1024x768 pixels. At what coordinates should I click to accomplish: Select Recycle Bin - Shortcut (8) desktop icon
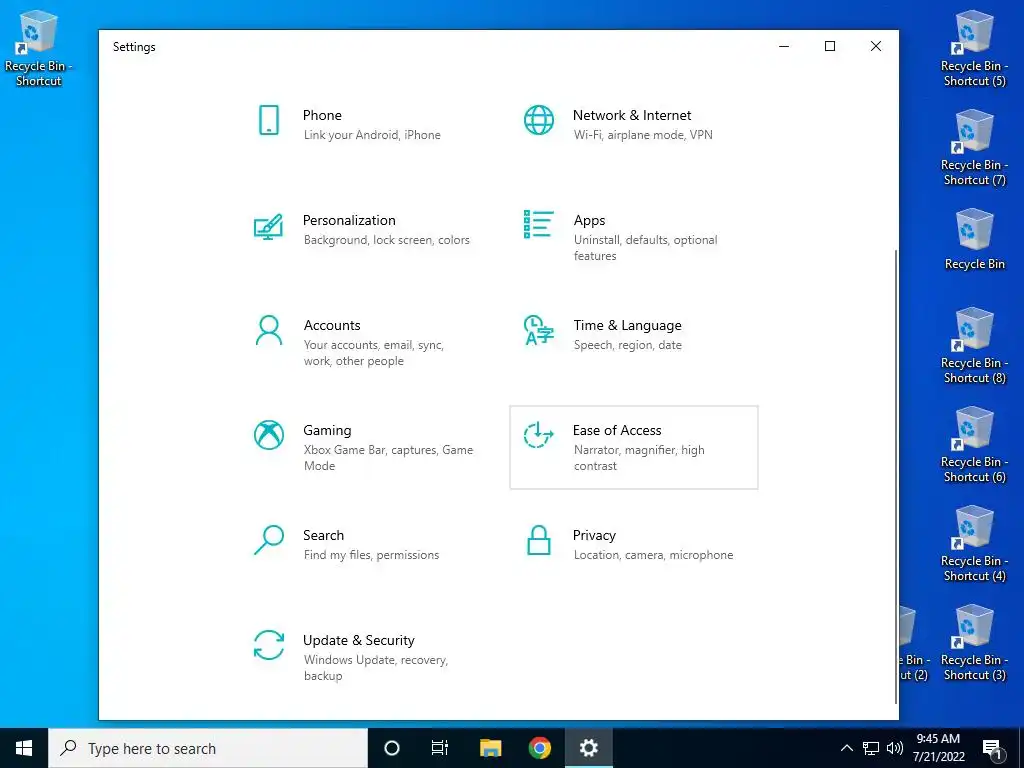click(x=974, y=346)
